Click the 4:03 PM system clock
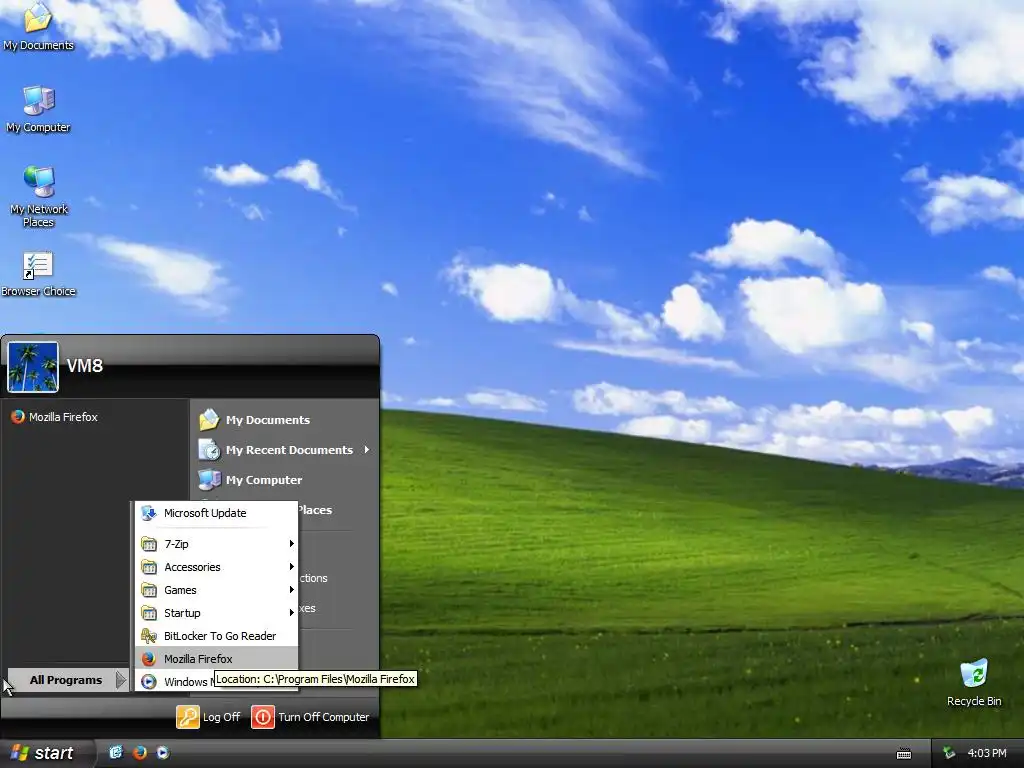Viewport: 1024px width, 768px height. tap(986, 753)
